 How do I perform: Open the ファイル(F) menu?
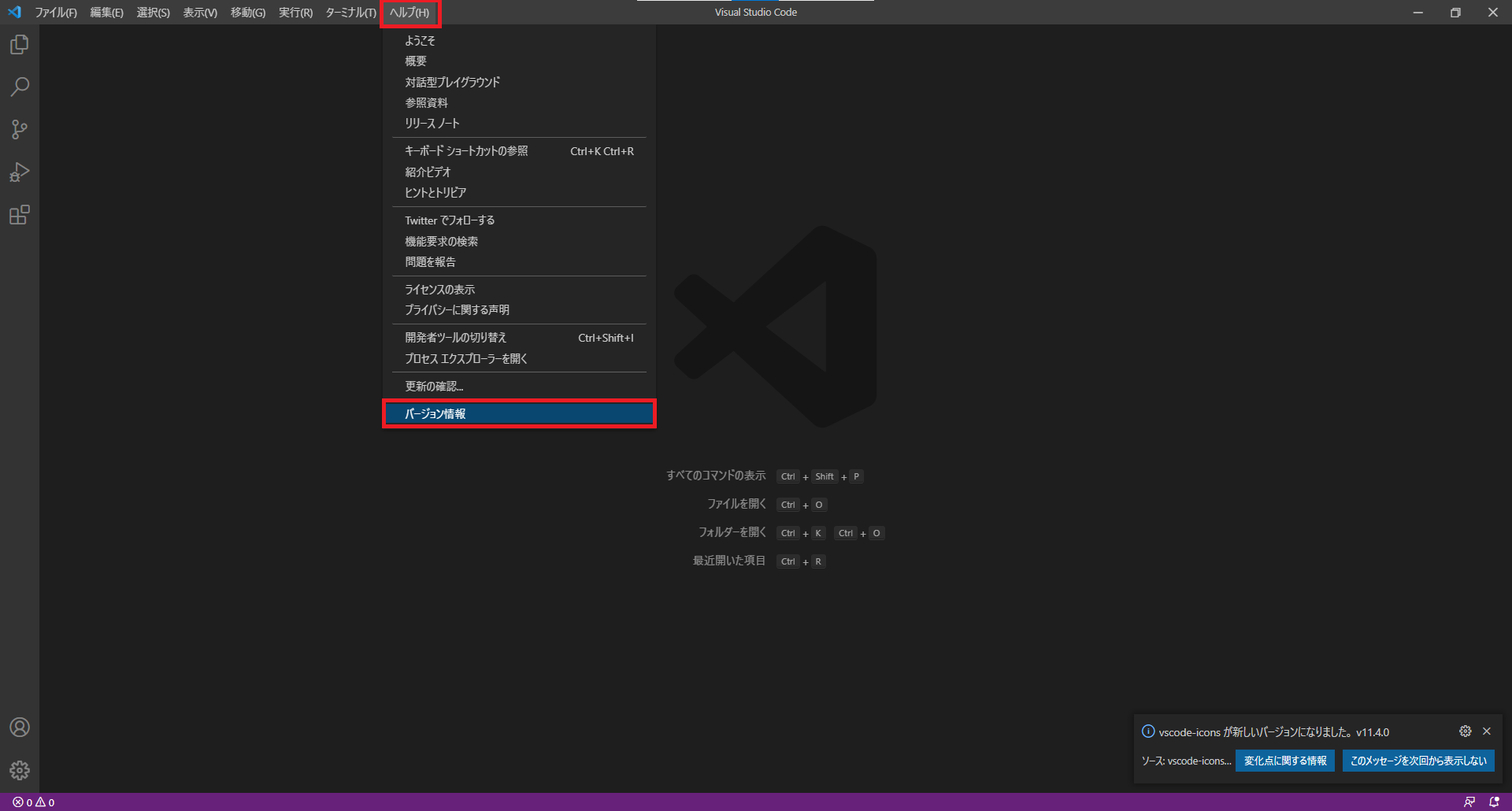pos(55,13)
